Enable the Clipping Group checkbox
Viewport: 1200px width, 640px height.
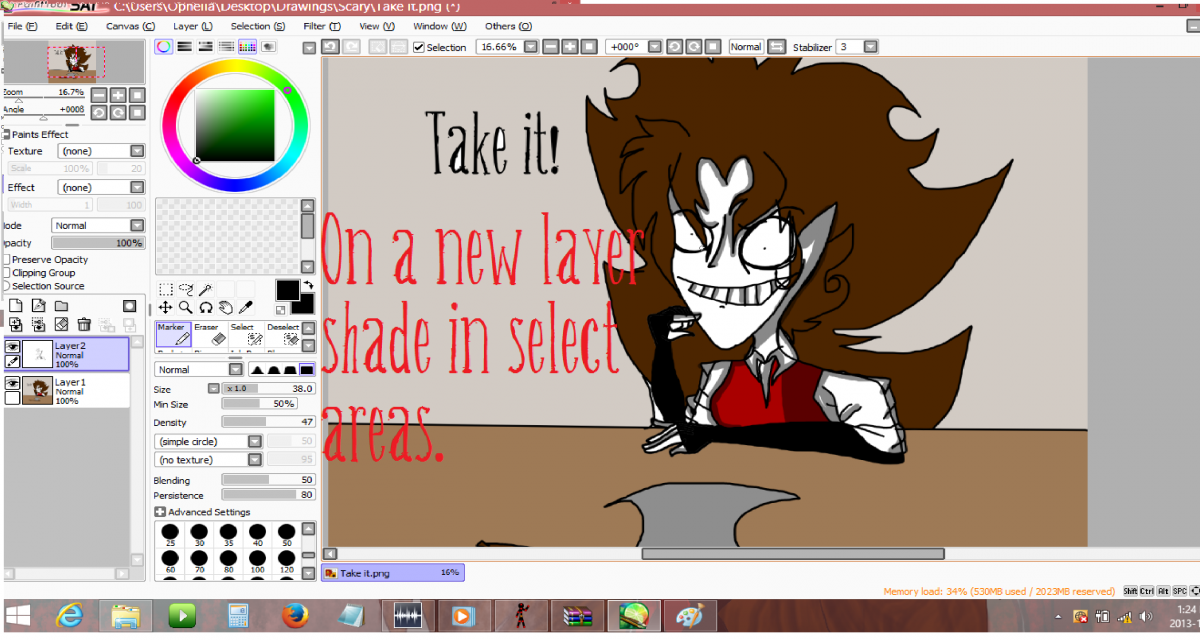tap(6, 273)
